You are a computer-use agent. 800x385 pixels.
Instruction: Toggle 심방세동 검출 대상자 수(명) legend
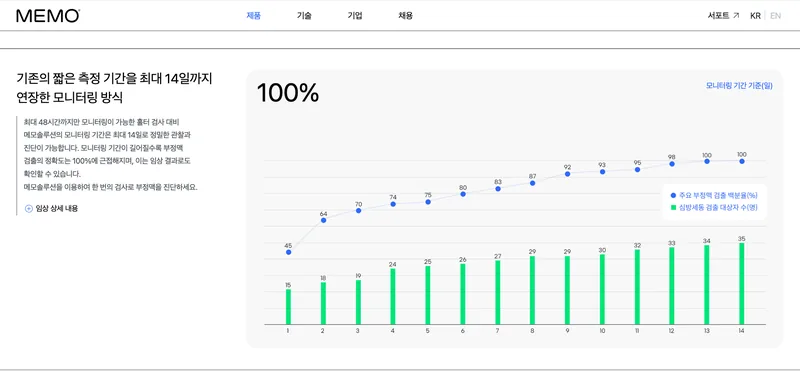pyautogui.click(x=714, y=208)
